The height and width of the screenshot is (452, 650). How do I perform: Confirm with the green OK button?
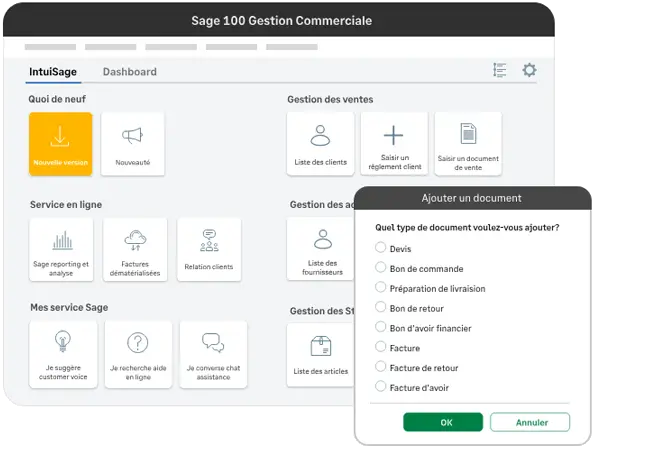443,422
